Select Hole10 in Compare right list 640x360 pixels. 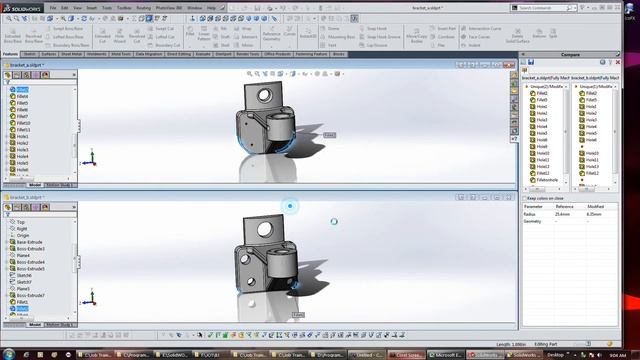tap(589, 153)
